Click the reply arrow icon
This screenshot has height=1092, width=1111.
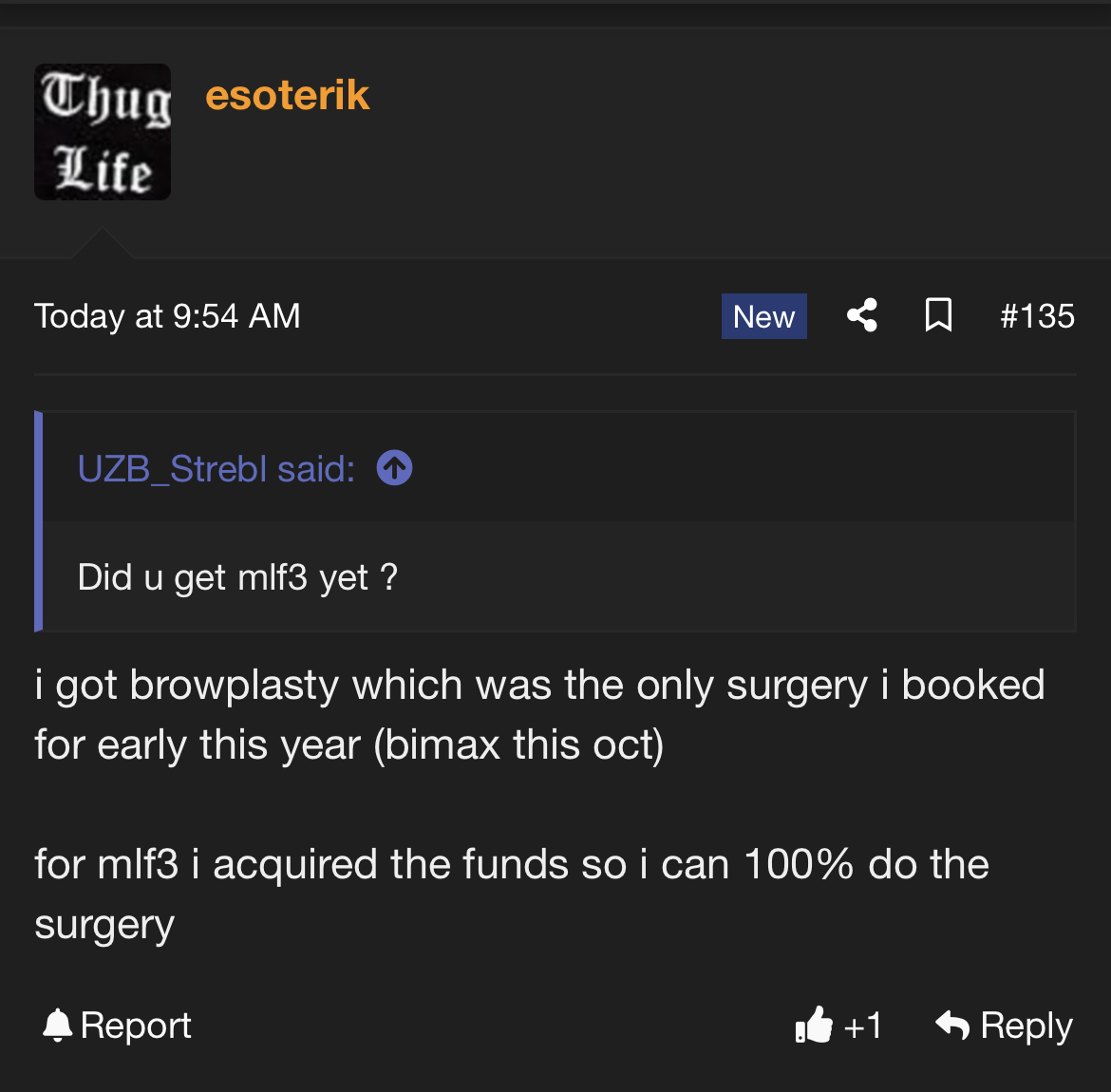952,1025
